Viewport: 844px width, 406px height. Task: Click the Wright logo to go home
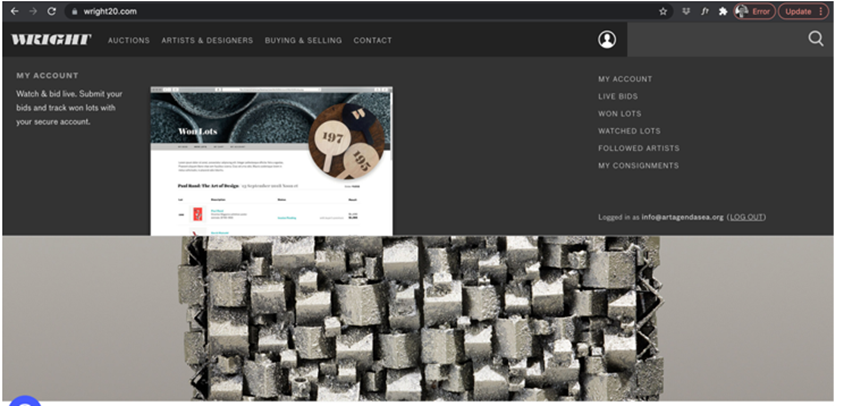(x=51, y=40)
